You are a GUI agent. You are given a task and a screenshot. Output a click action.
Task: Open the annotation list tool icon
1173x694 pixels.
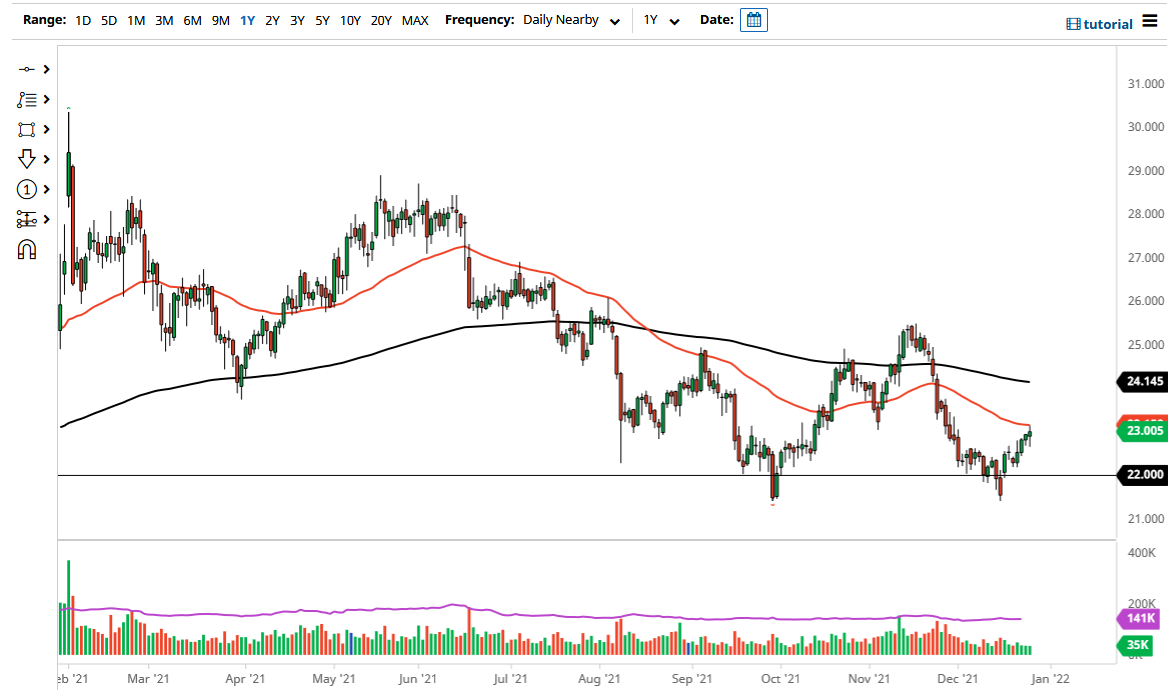click(x=26, y=99)
